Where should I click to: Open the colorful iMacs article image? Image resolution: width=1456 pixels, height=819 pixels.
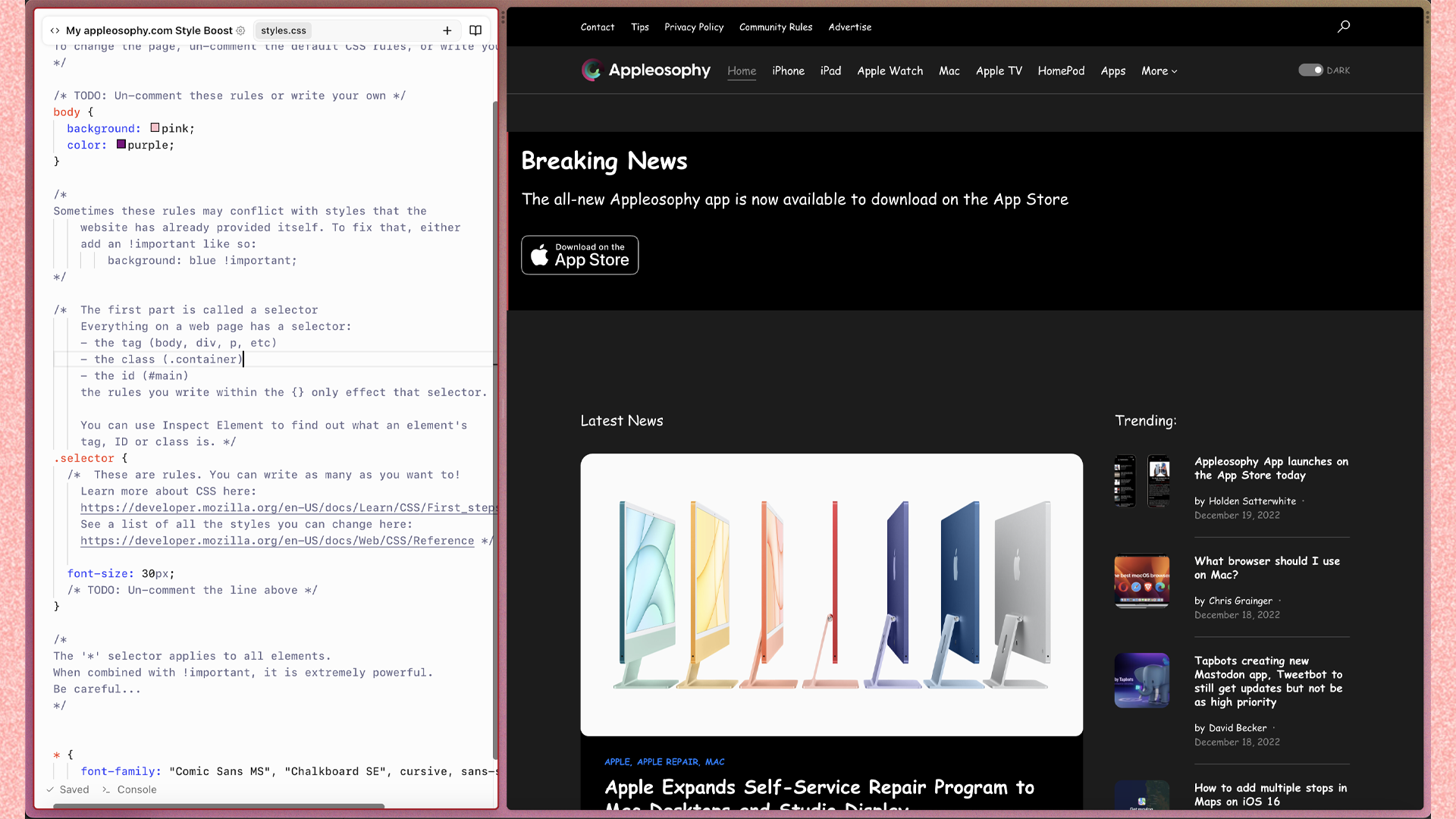(832, 595)
